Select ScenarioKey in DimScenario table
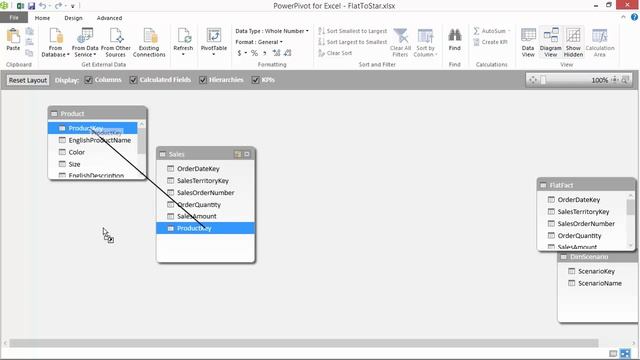 point(596,271)
